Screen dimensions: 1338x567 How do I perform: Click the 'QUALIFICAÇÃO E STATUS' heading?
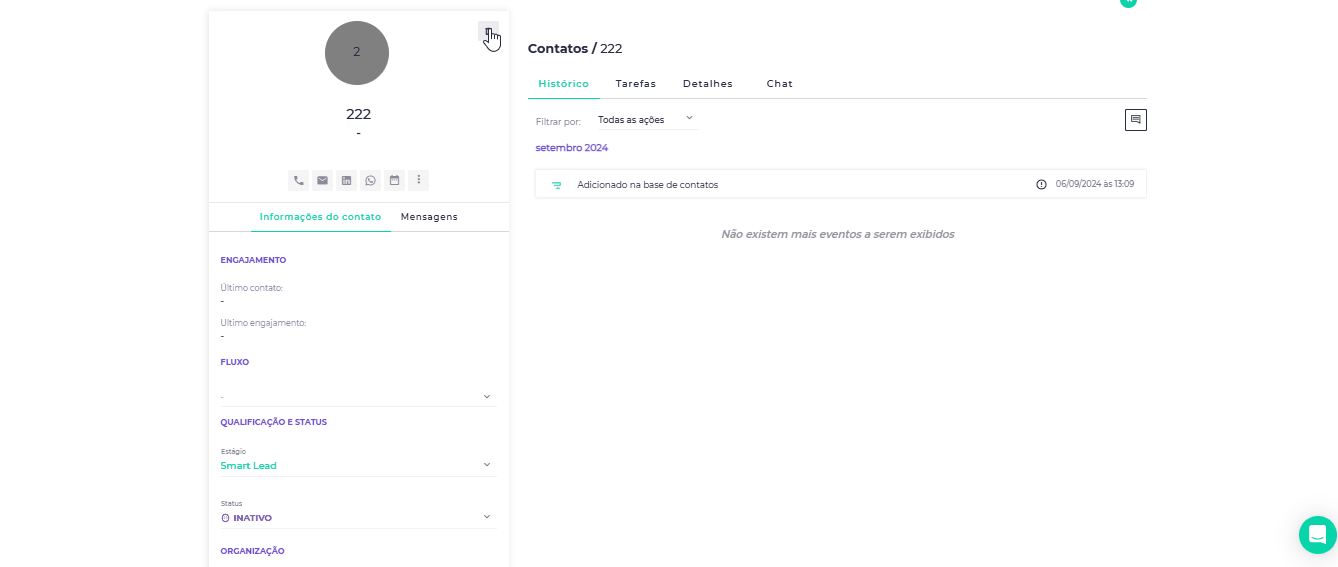[x=274, y=422]
